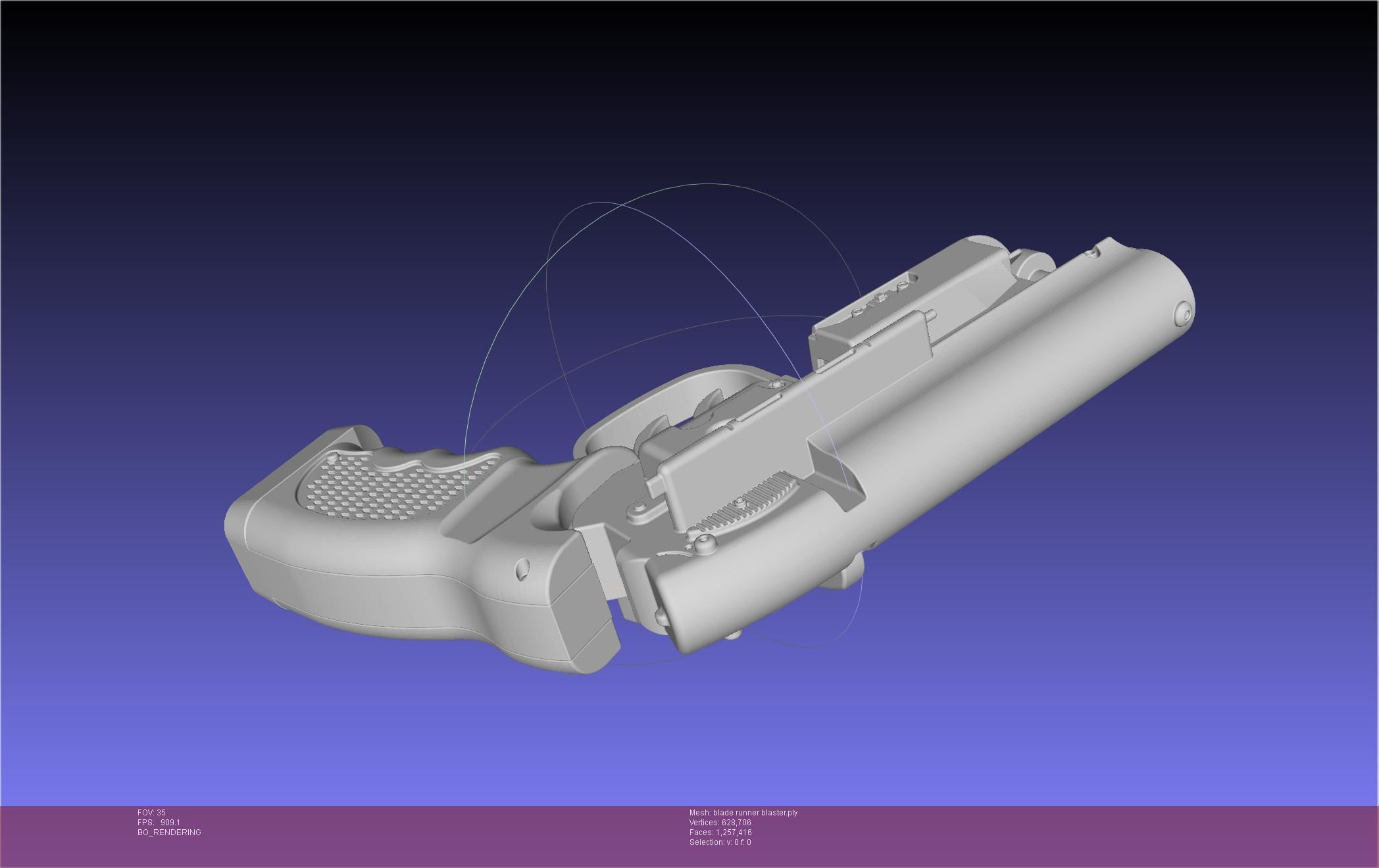Click the "Selection: v: 0 f: 0" text
This screenshot has height=868, width=1379.
[x=720, y=842]
